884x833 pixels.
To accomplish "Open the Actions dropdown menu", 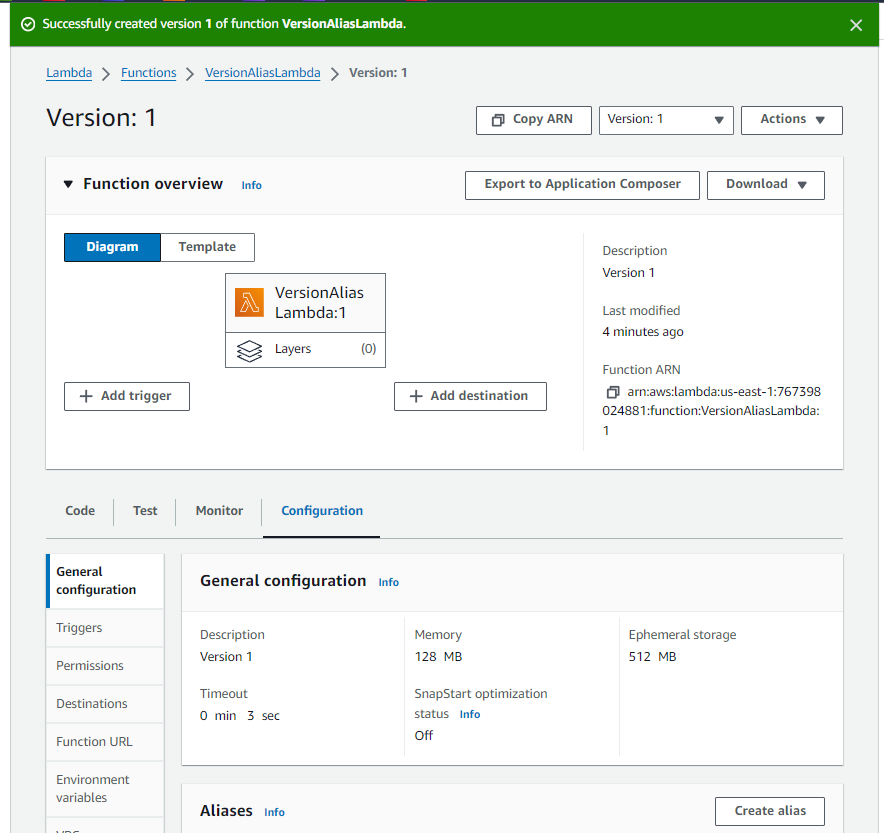I will coord(791,119).
